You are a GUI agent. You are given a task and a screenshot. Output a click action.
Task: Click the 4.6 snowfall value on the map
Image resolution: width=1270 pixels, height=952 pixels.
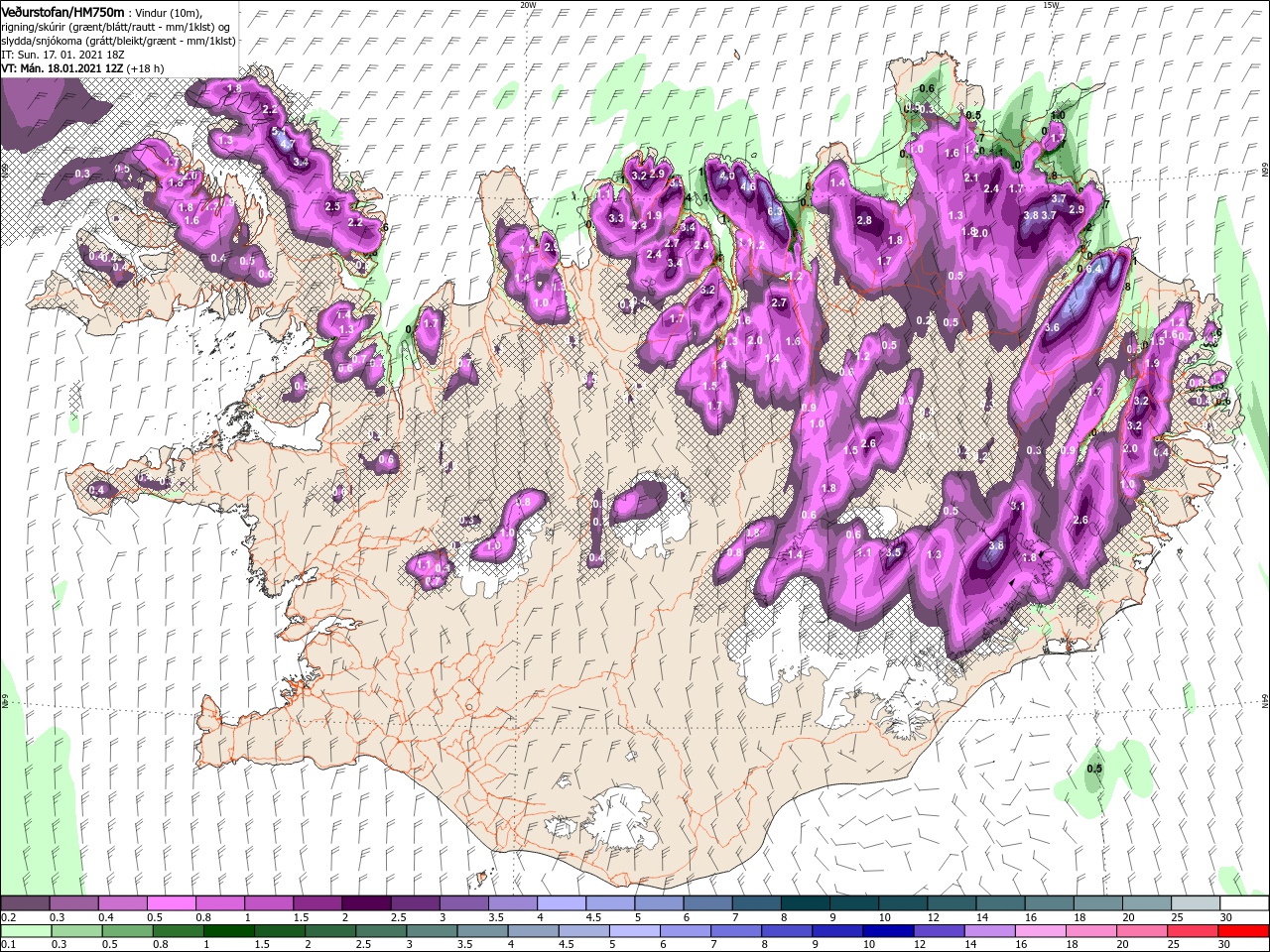click(749, 185)
